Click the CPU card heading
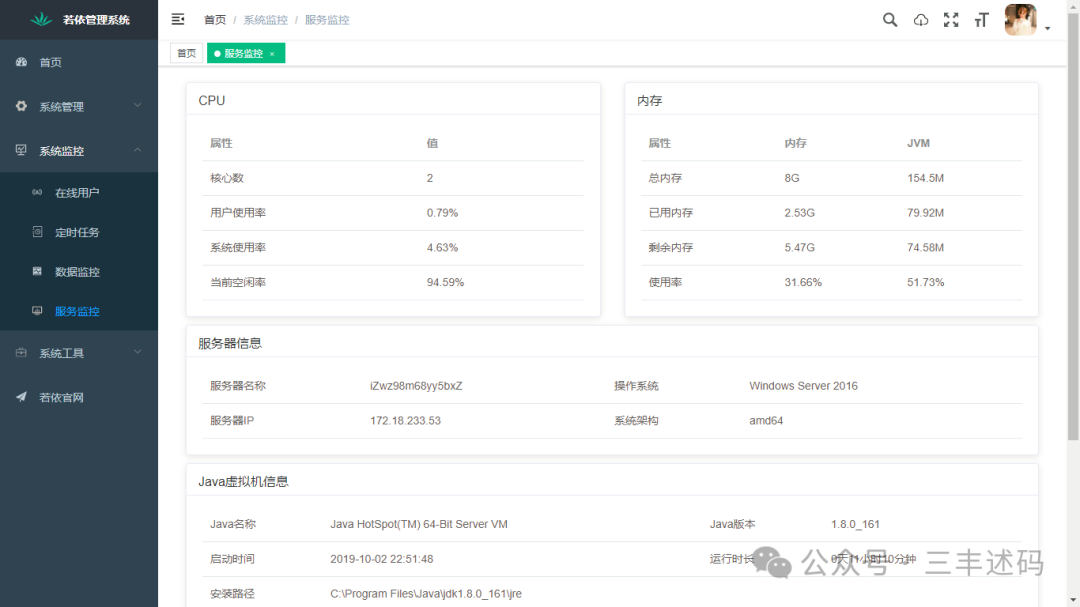This screenshot has height=607, width=1080. point(211,101)
